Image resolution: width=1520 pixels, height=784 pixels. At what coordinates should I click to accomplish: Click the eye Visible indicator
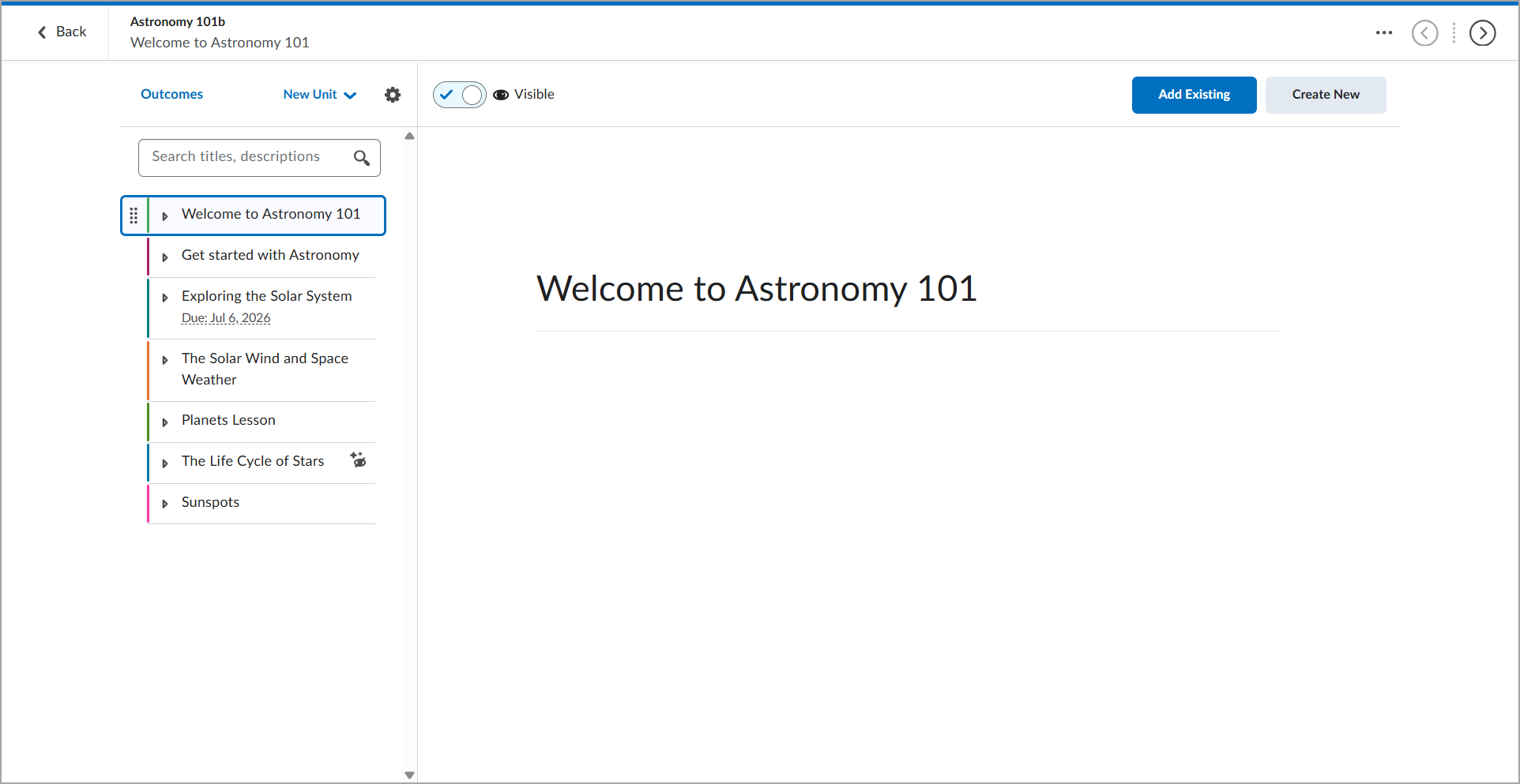click(501, 95)
